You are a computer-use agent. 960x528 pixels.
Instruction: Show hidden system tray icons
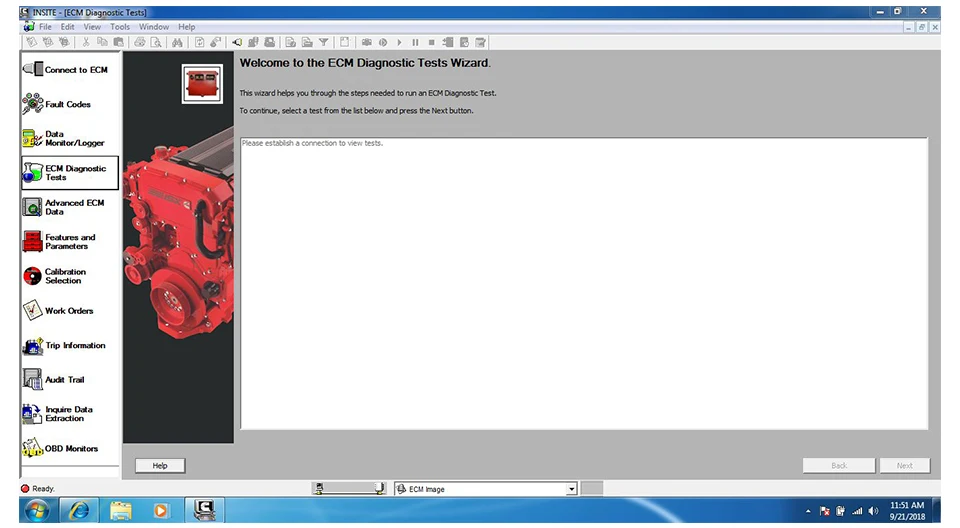[808, 511]
